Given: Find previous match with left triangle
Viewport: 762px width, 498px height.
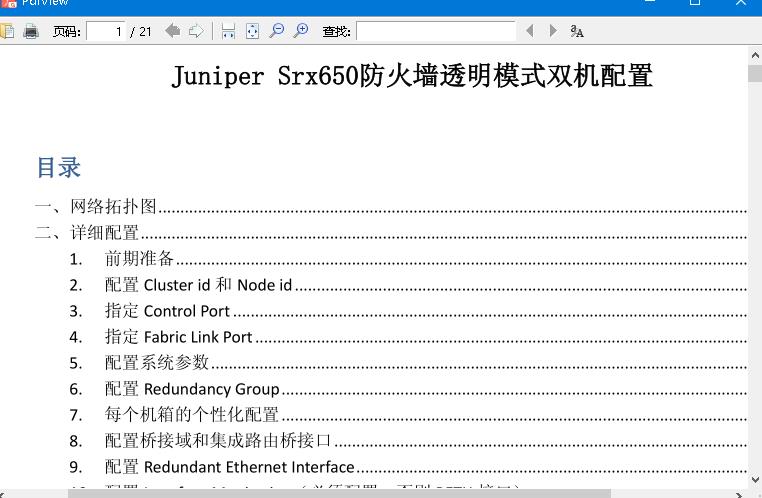Looking at the screenshot, I should pos(530,31).
